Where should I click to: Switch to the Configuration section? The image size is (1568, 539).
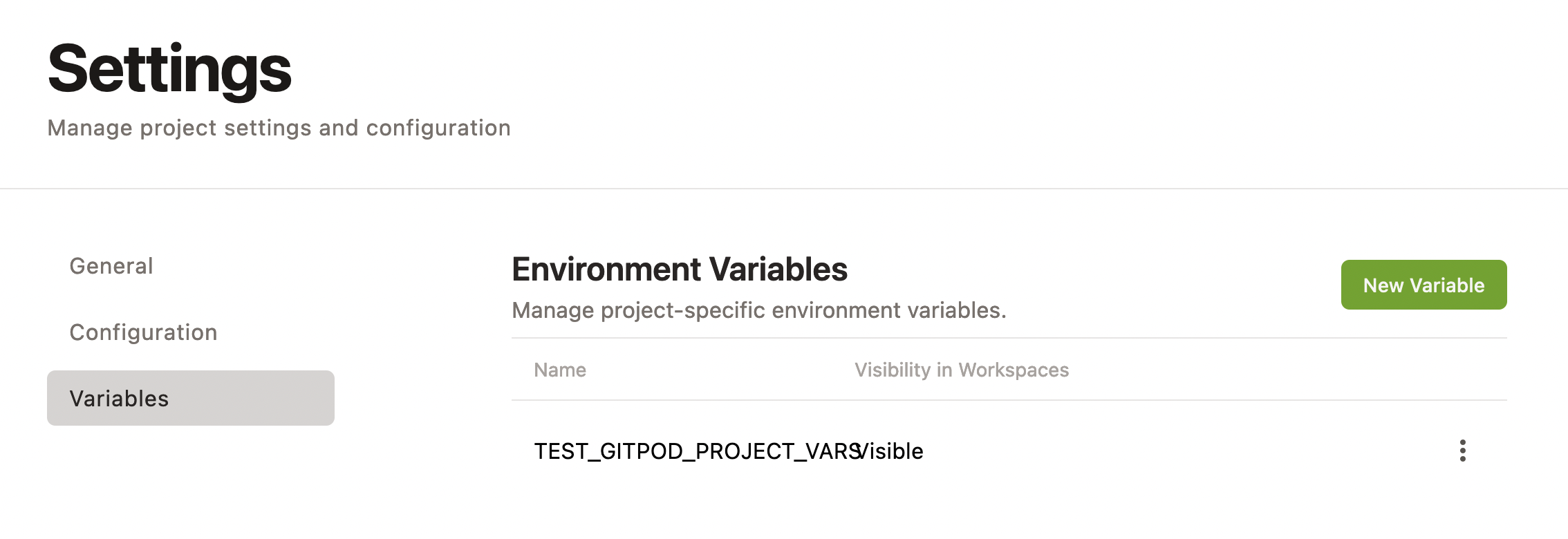[x=142, y=332]
